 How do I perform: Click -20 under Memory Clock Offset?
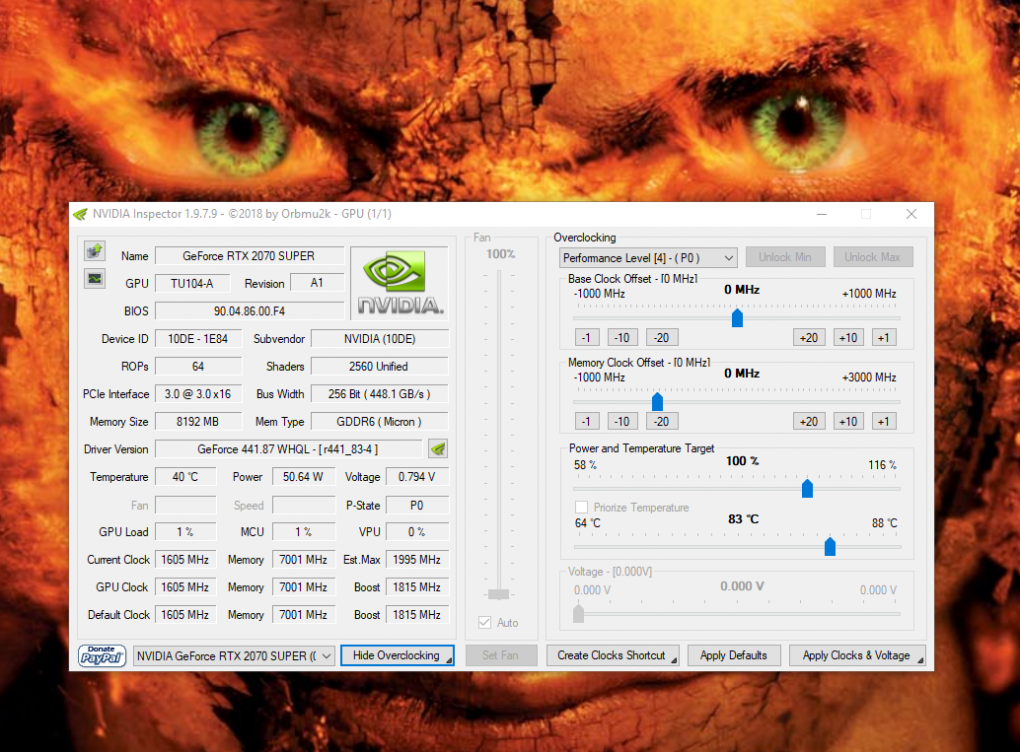(662, 422)
